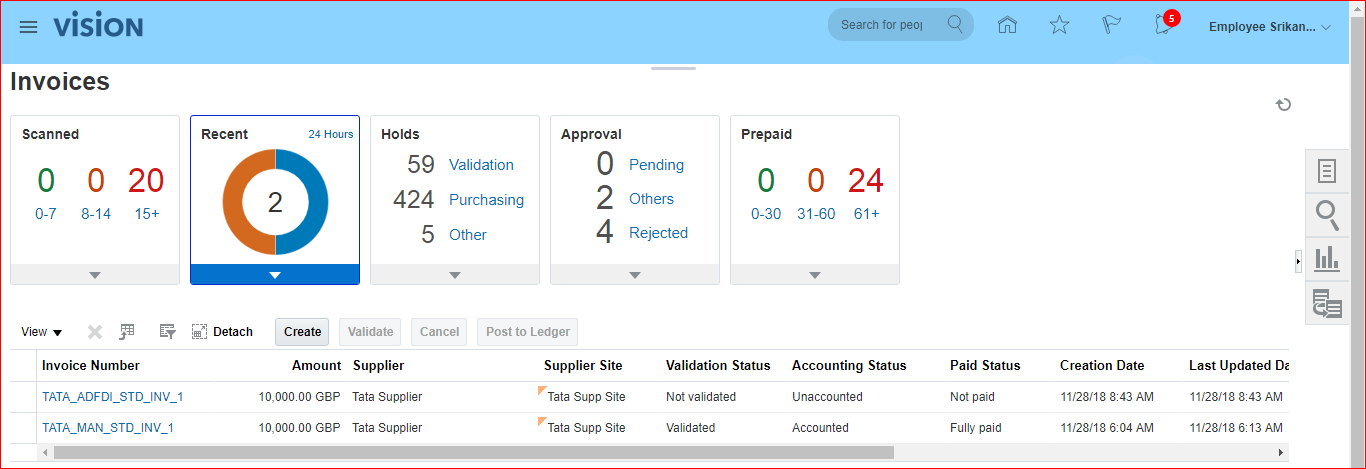The width and height of the screenshot is (1366, 469).
Task: Open the Watchlist flag icon
Action: (x=1111, y=26)
